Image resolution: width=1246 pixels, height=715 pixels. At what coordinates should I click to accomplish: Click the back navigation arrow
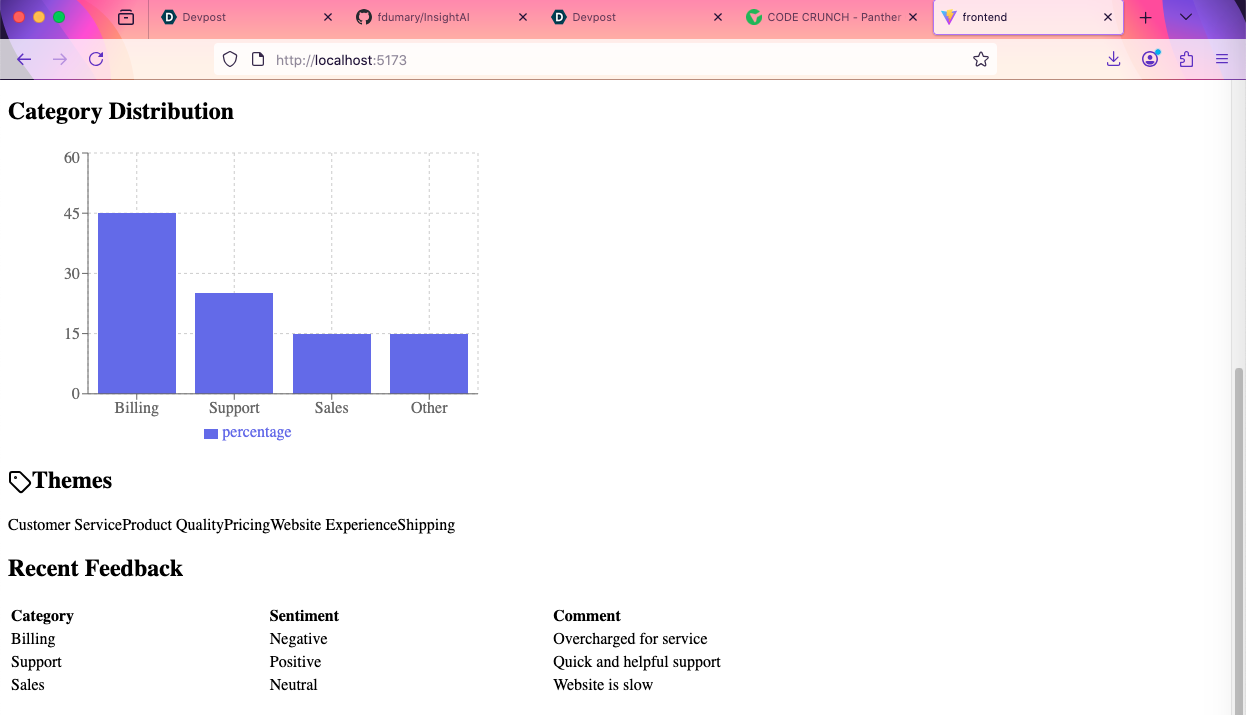pos(24,58)
